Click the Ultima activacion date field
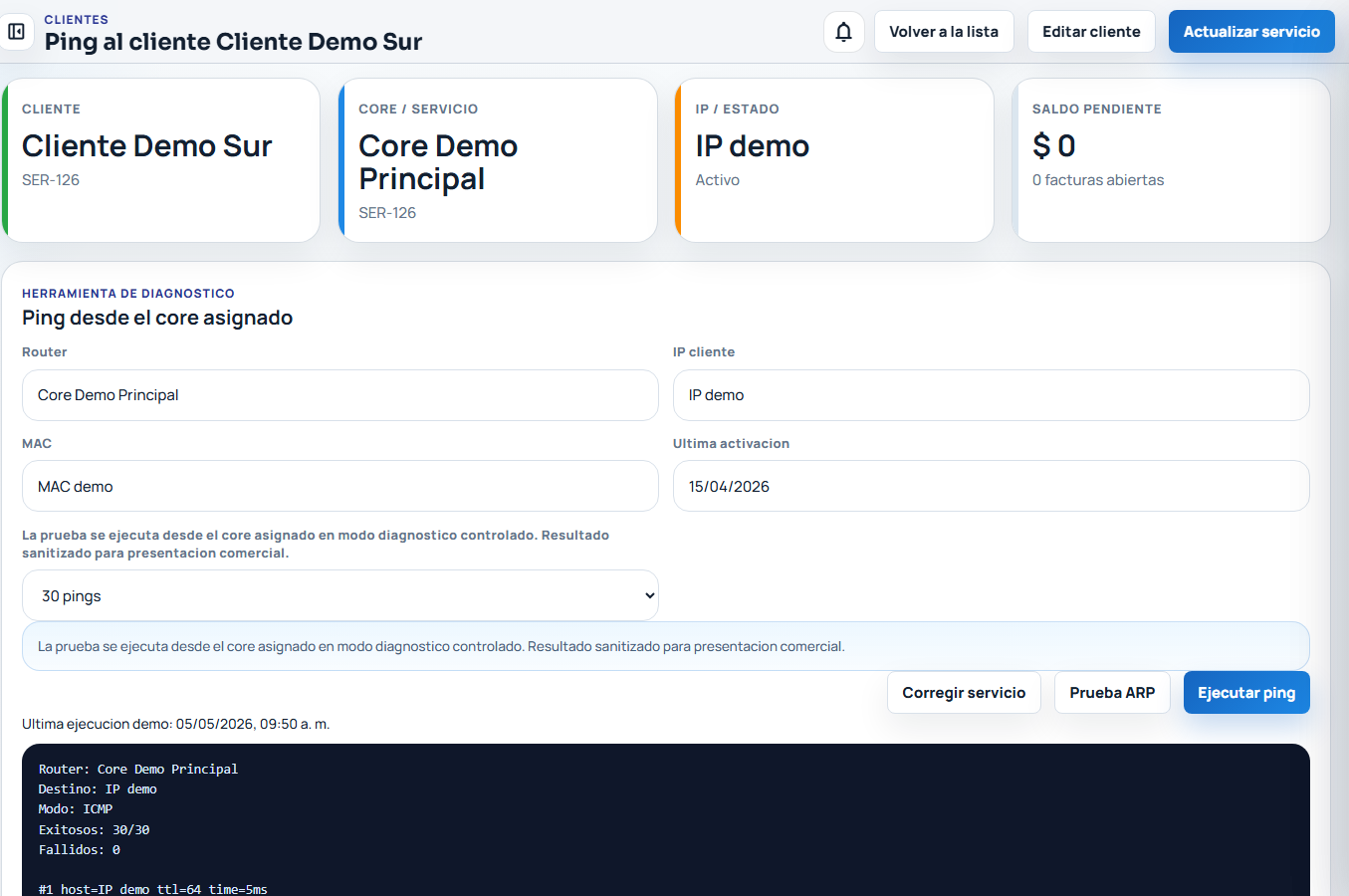The height and width of the screenshot is (896, 1349). coord(992,486)
